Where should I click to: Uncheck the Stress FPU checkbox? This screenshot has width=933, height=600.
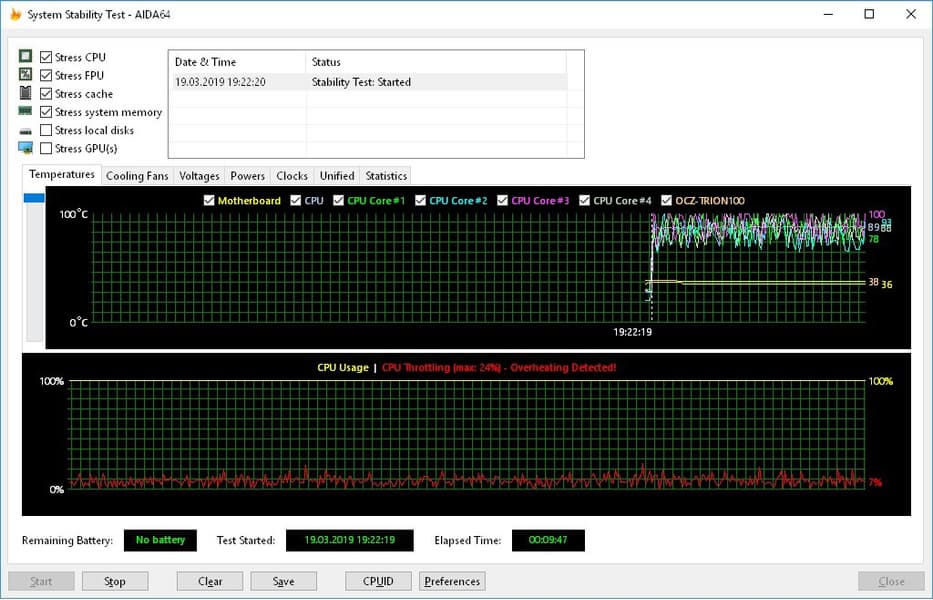46,76
